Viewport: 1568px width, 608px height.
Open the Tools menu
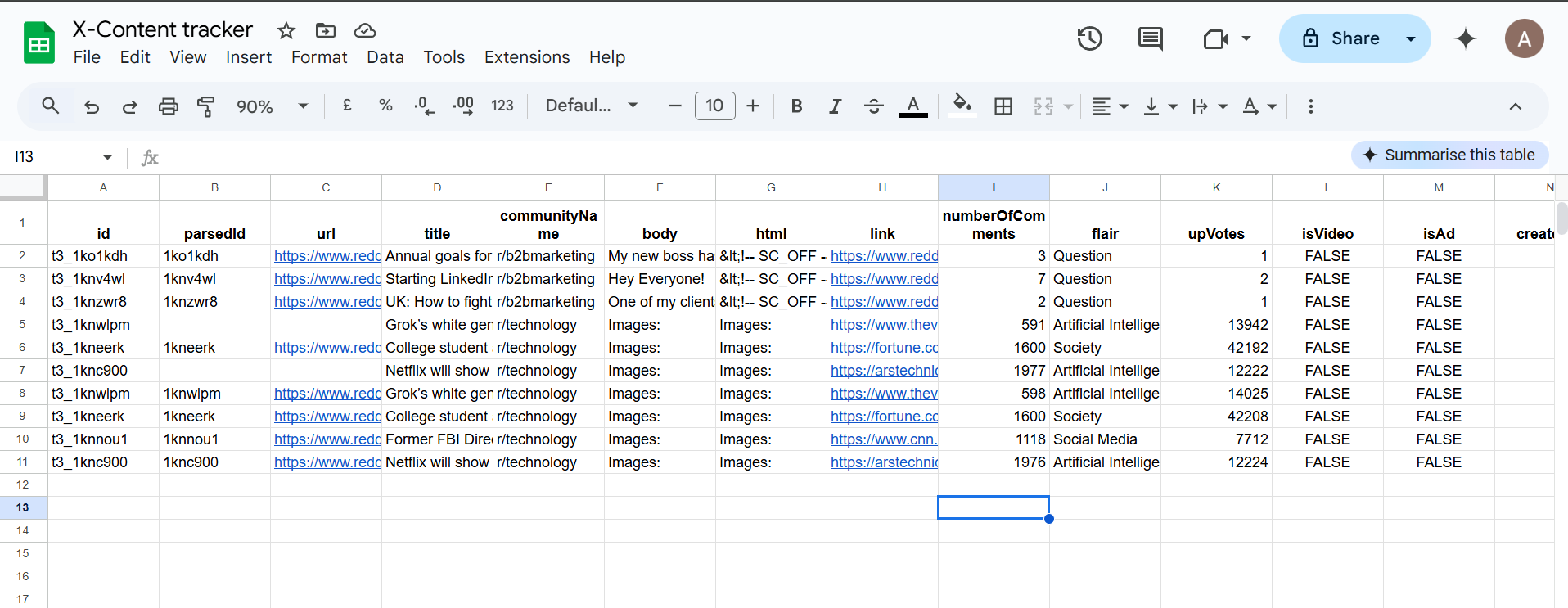pyautogui.click(x=444, y=57)
